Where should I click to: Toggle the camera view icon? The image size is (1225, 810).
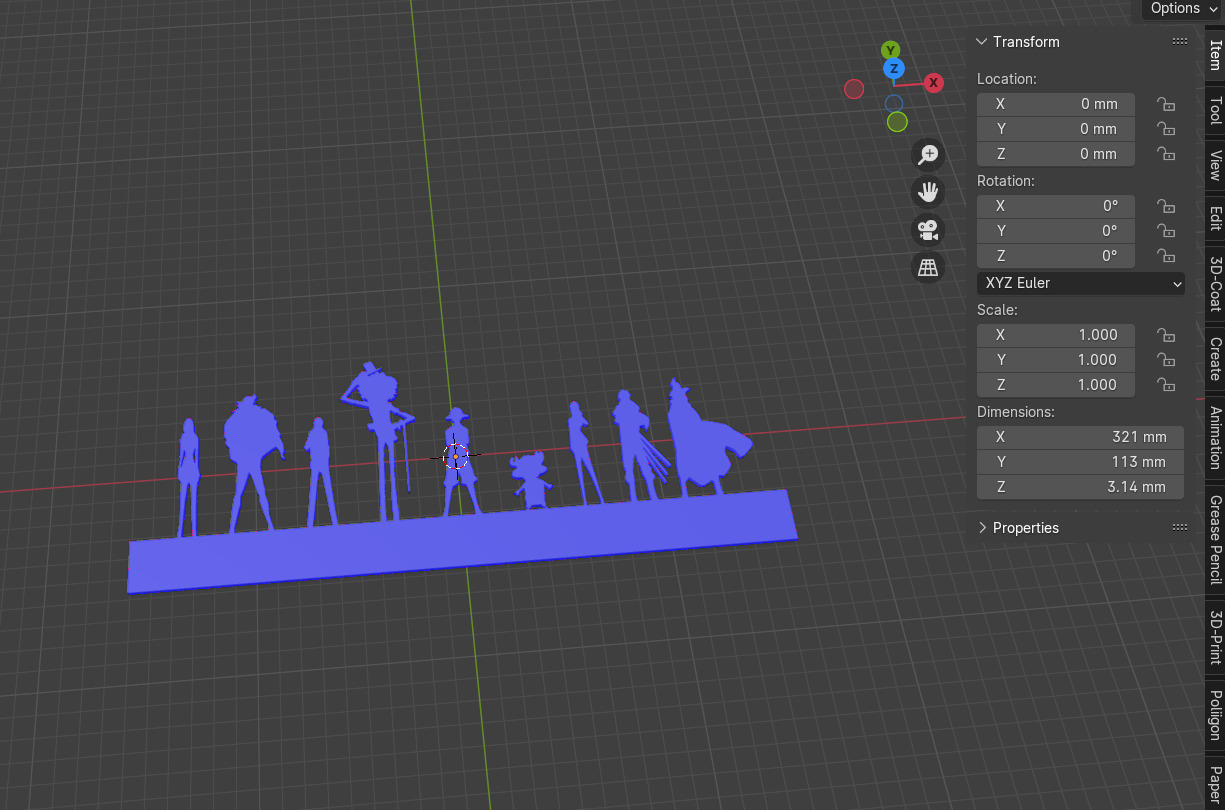point(929,230)
